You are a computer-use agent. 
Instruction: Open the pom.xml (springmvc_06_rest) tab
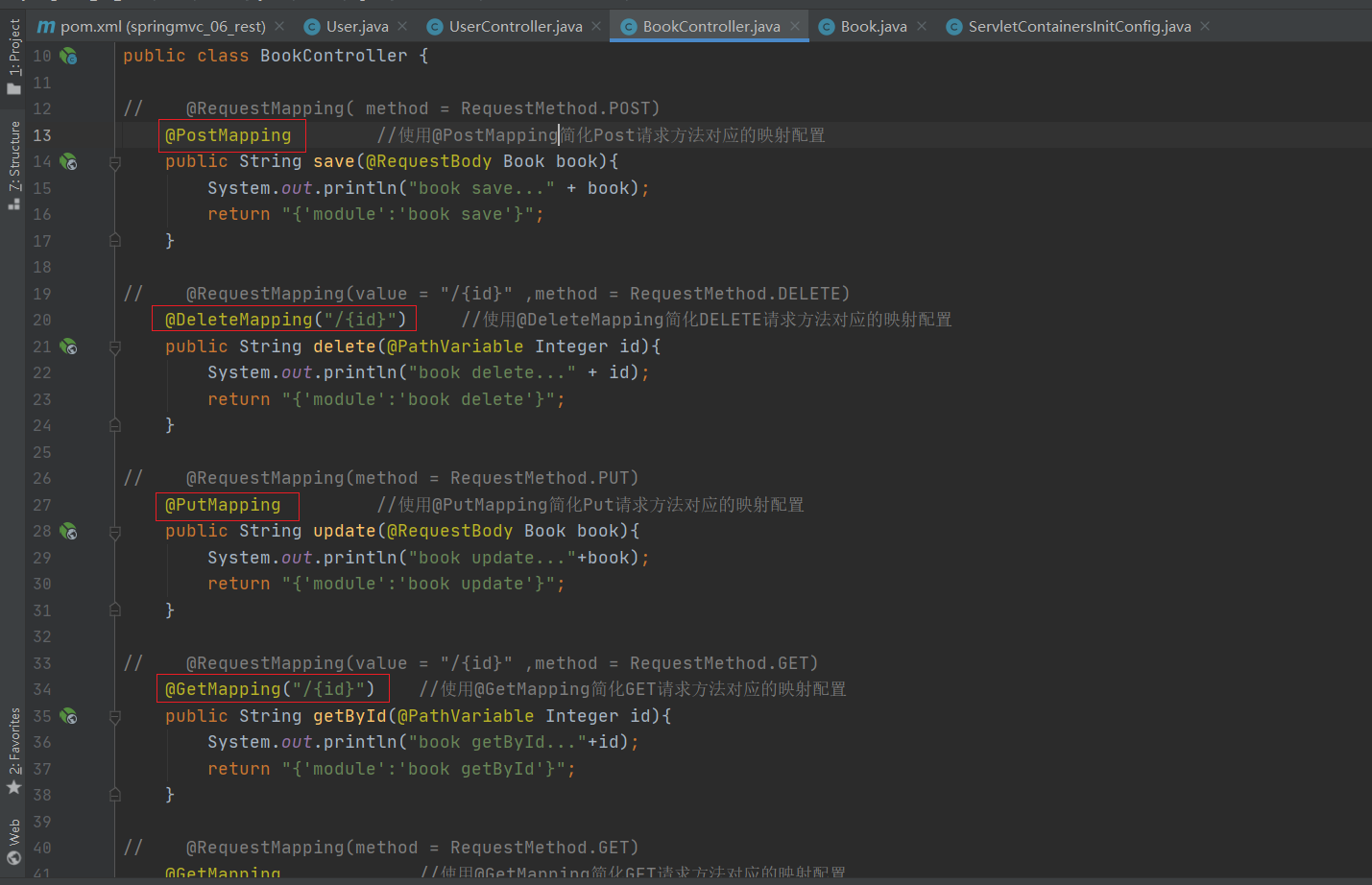pos(152,26)
